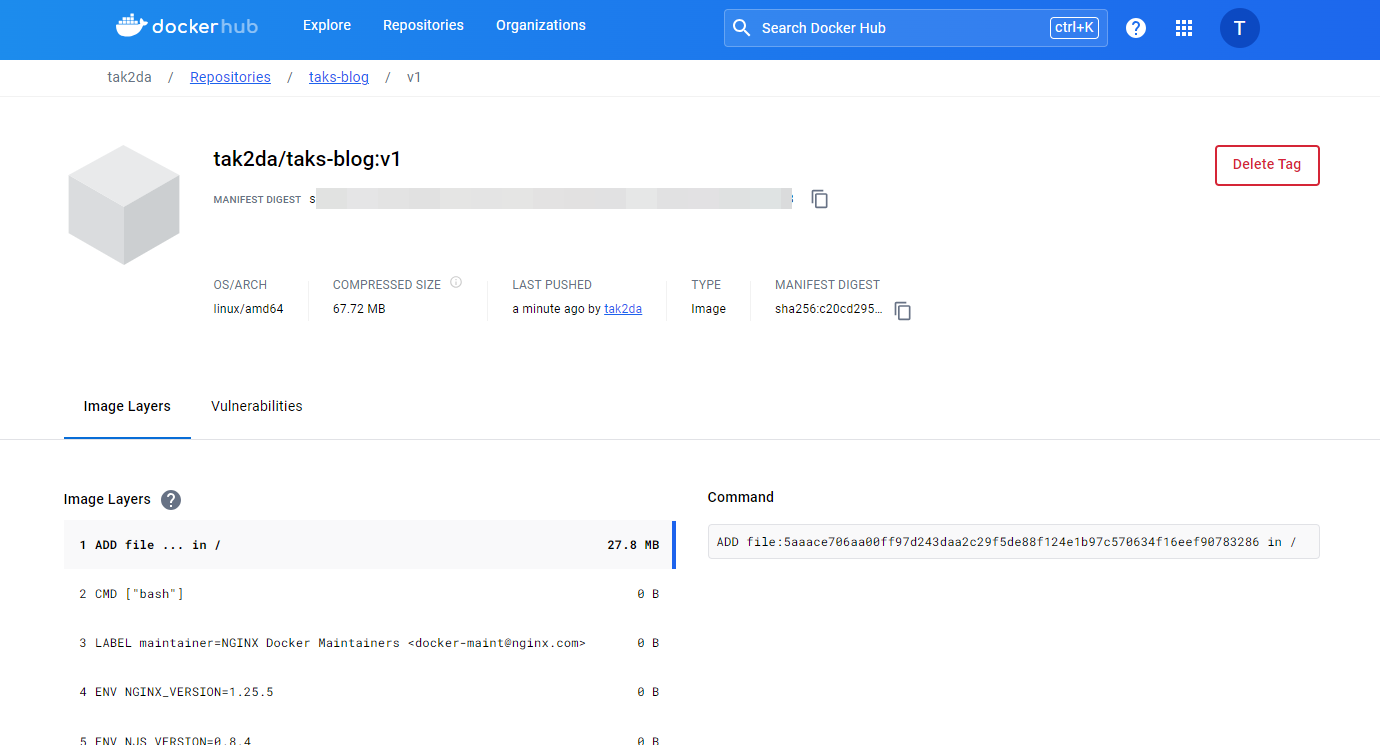Open the help question mark icon
This screenshot has height=745, width=1380.
[1136, 28]
